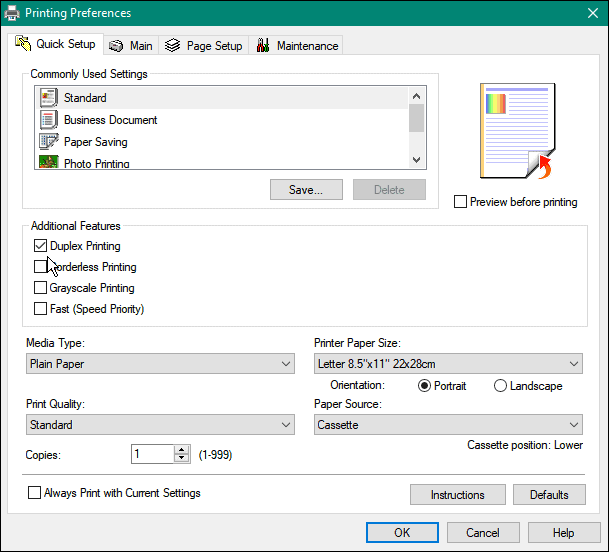This screenshot has height=552, width=609.
Task: Uncheck Duplex Printing
Action: (x=40, y=246)
